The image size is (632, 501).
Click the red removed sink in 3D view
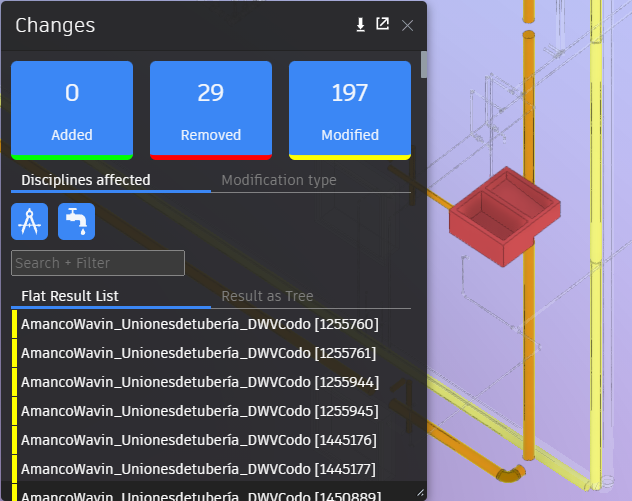(505, 216)
